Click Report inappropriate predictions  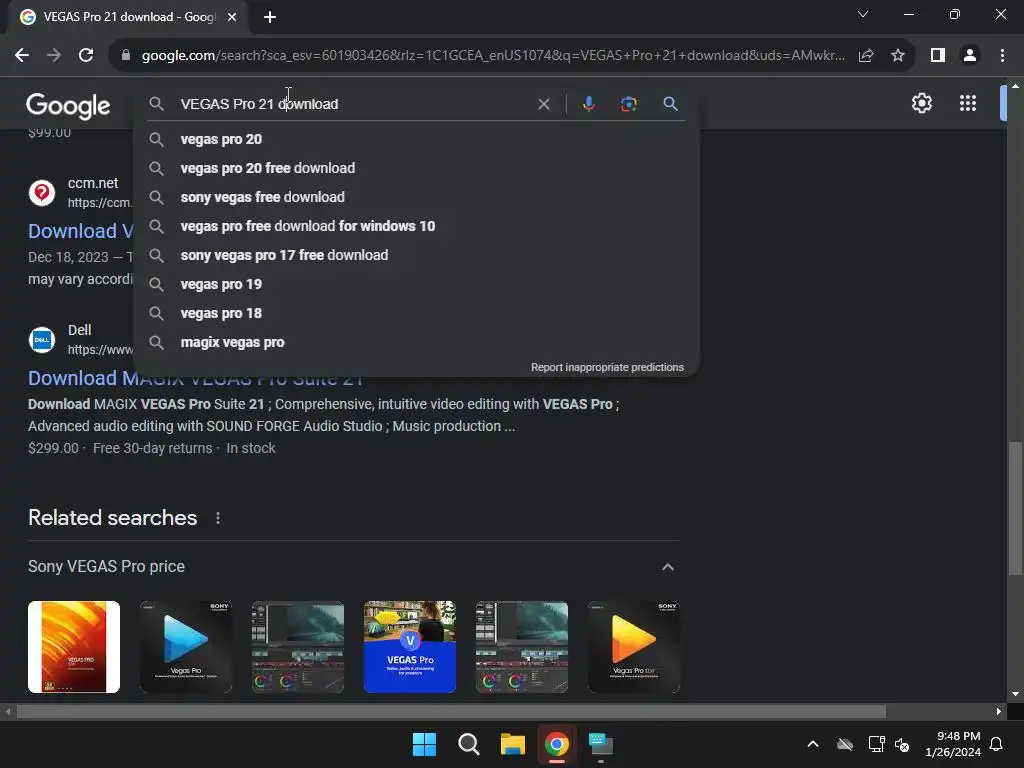[607, 367]
